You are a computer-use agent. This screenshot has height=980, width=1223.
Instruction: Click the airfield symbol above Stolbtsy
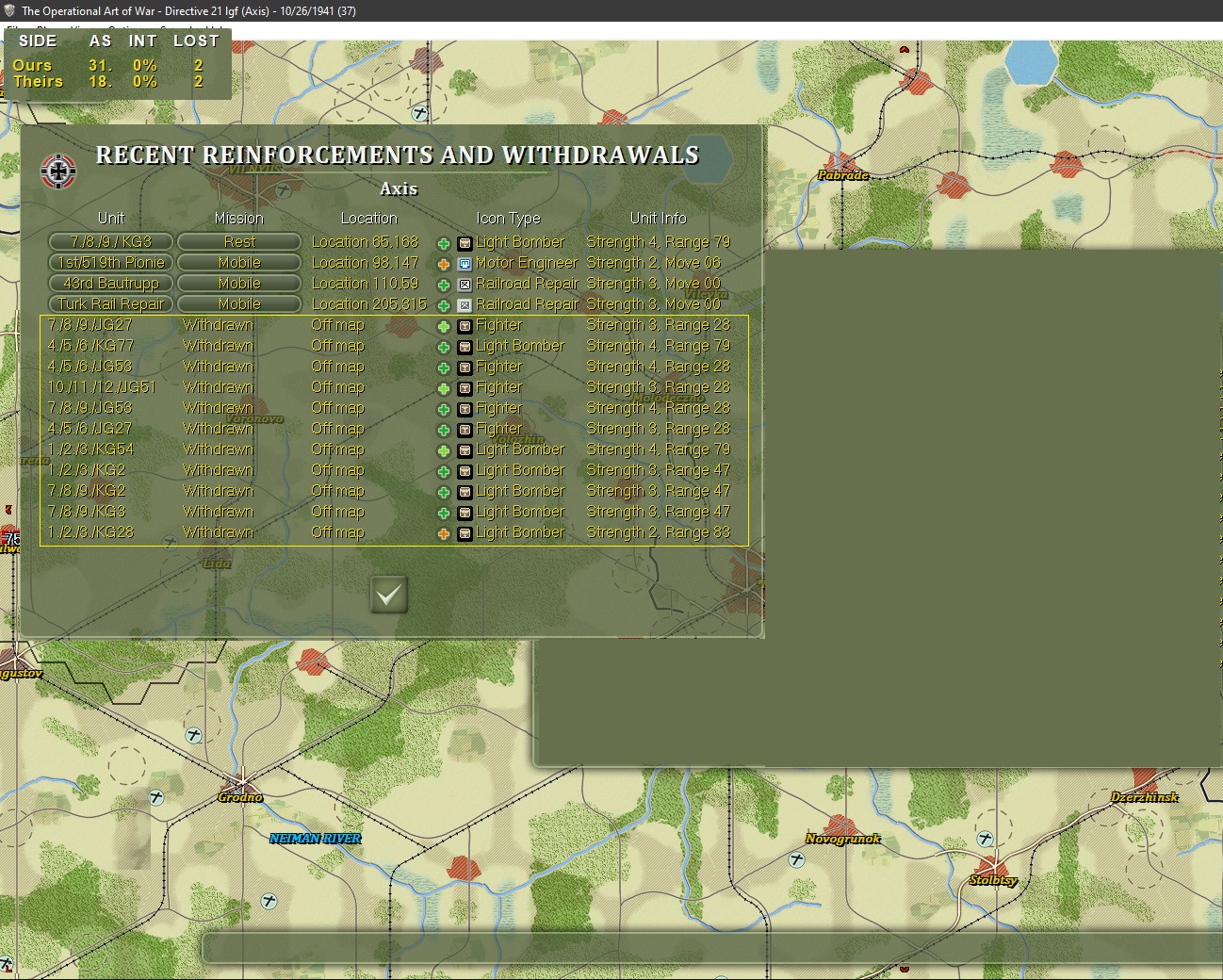point(985,838)
